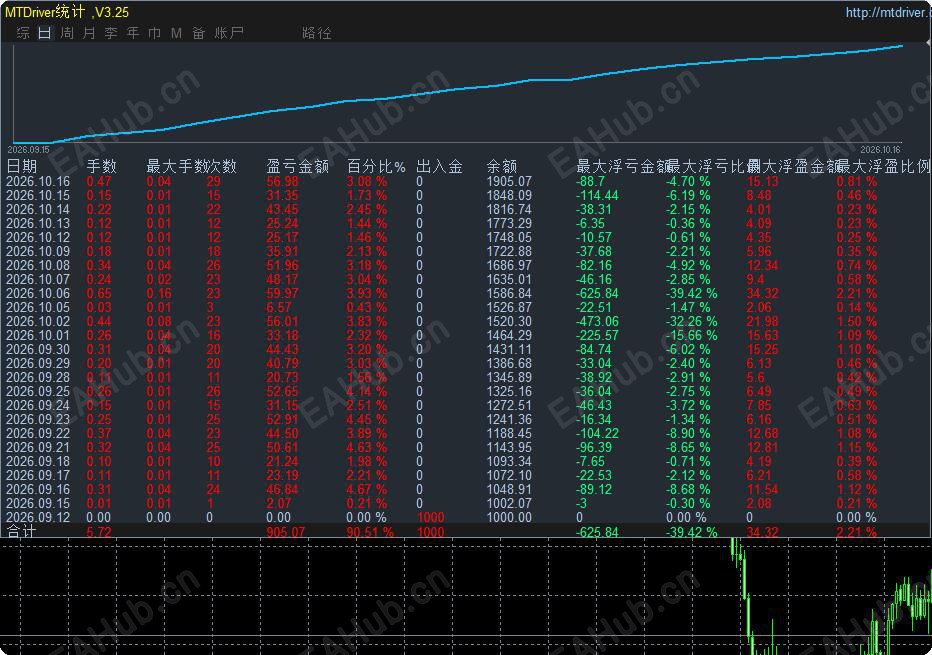Click the 余额 column header
932x655 pixels.
coord(502,166)
